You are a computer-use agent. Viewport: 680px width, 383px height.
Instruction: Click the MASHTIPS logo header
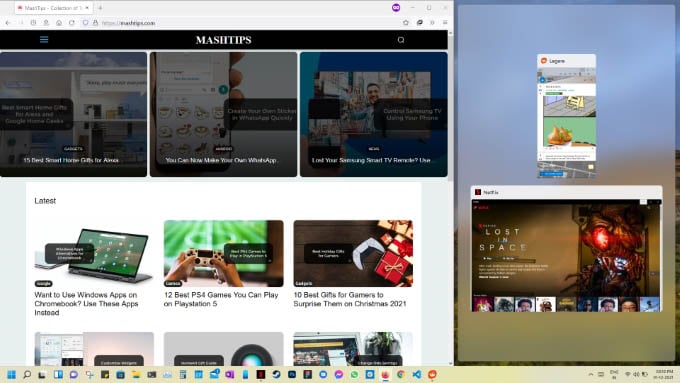click(x=223, y=40)
